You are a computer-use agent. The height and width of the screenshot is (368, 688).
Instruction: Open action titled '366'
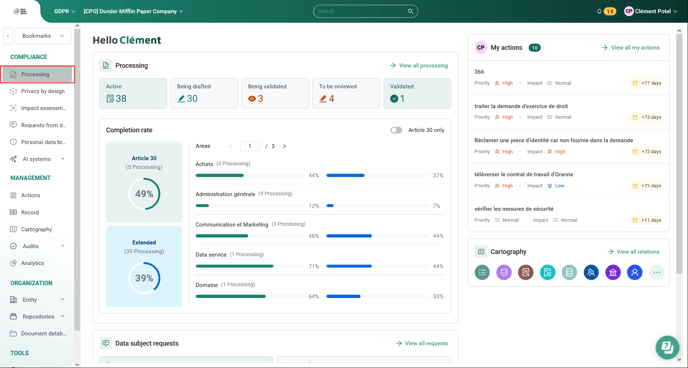coord(479,72)
